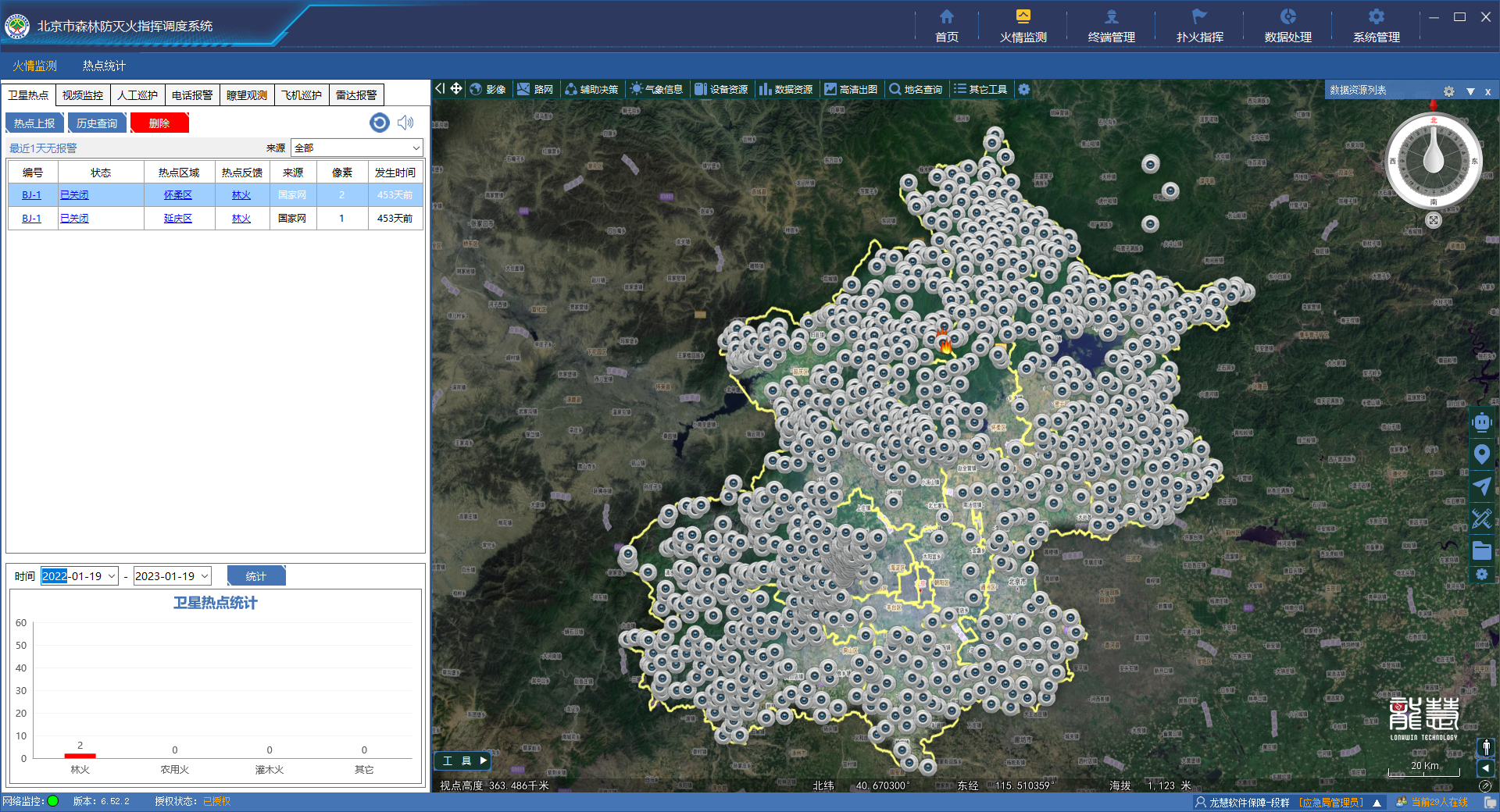Mute the alarm sound speaker icon

(405, 123)
